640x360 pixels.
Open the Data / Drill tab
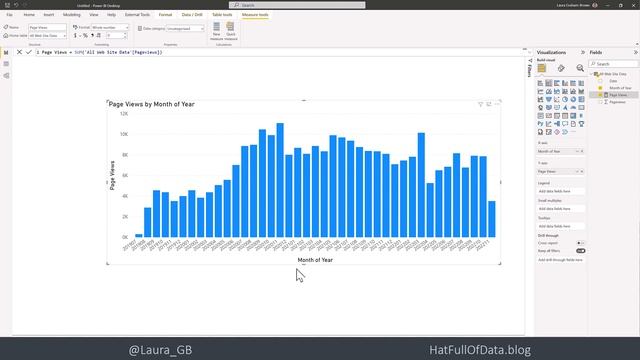click(x=192, y=15)
